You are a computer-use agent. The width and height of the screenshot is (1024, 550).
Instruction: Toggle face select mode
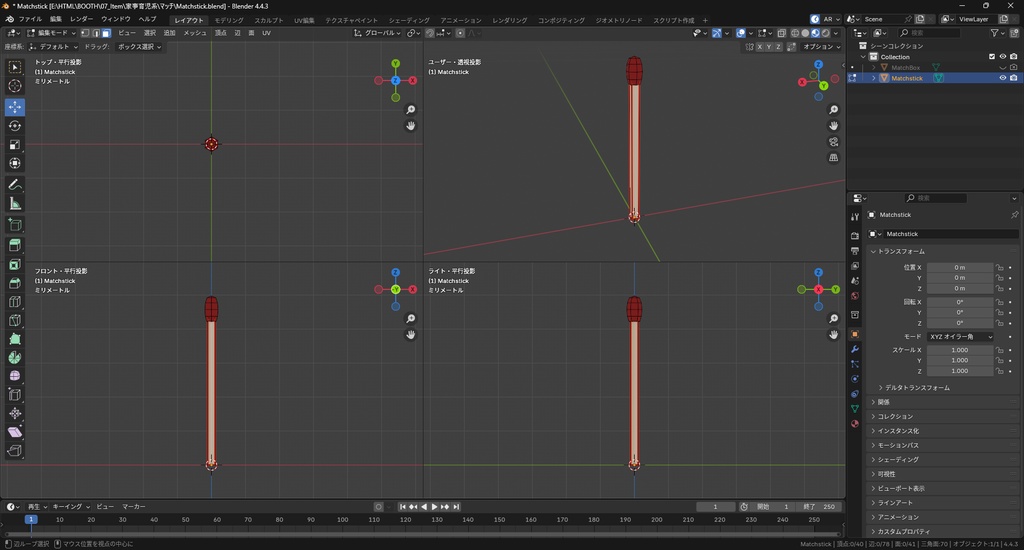click(106, 33)
